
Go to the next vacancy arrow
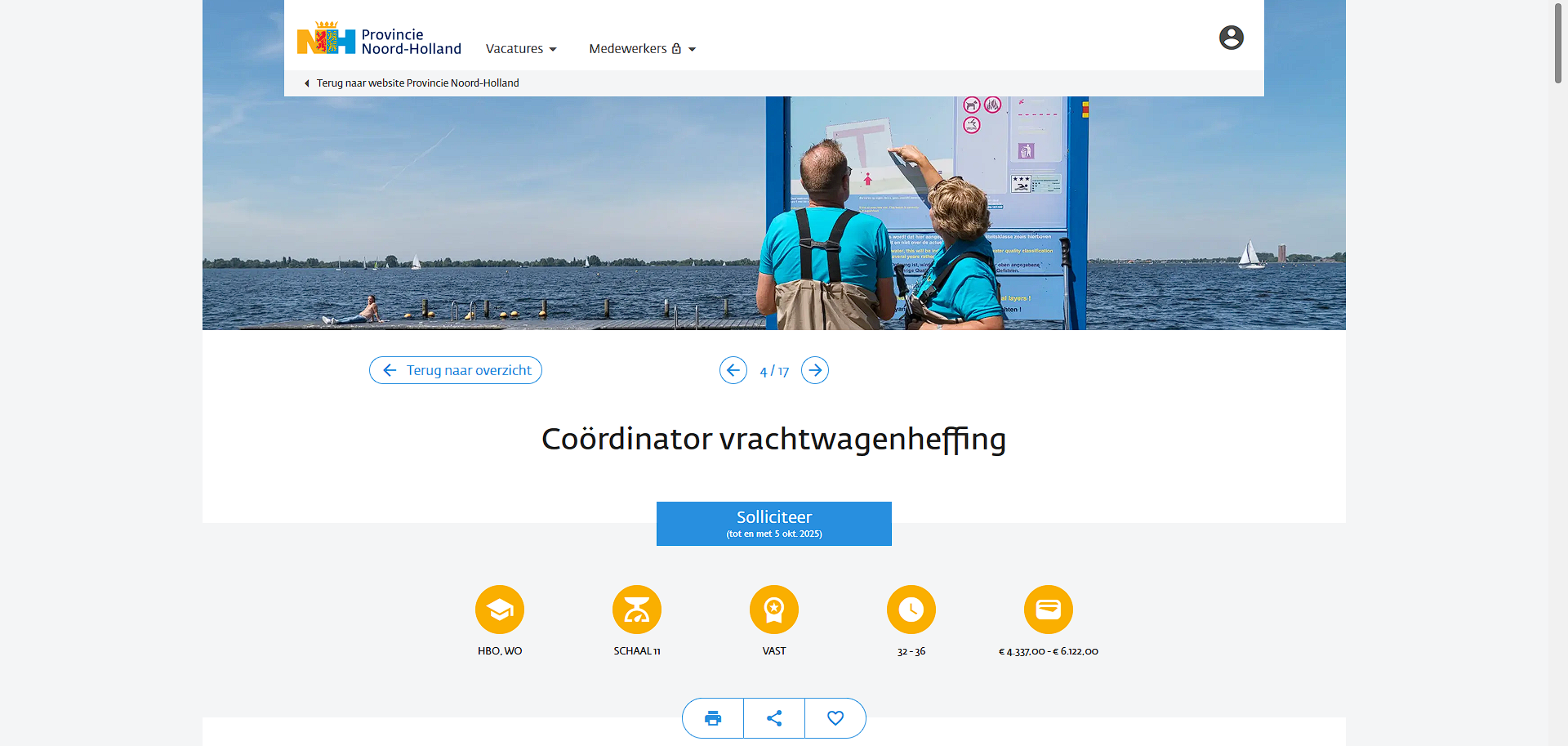pyautogui.click(x=814, y=371)
